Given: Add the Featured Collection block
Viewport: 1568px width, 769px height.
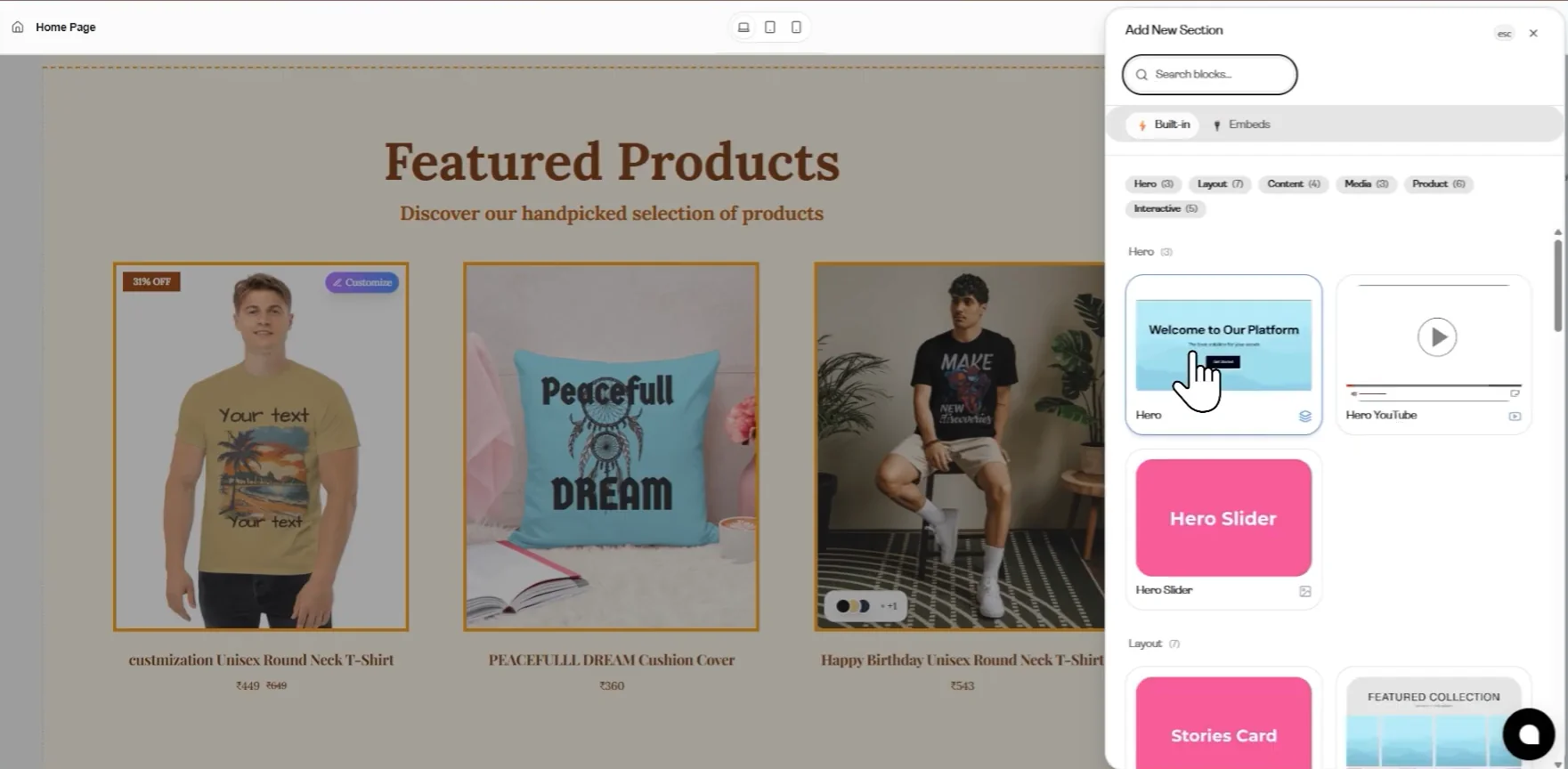Looking at the screenshot, I should click(x=1434, y=719).
